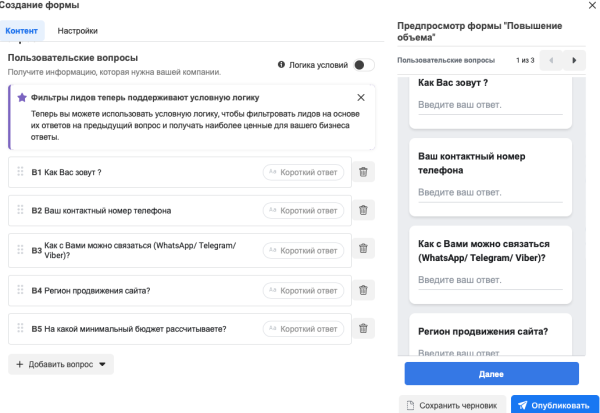Select the "Контент" tab
The image size is (600, 413).
coord(22,32)
